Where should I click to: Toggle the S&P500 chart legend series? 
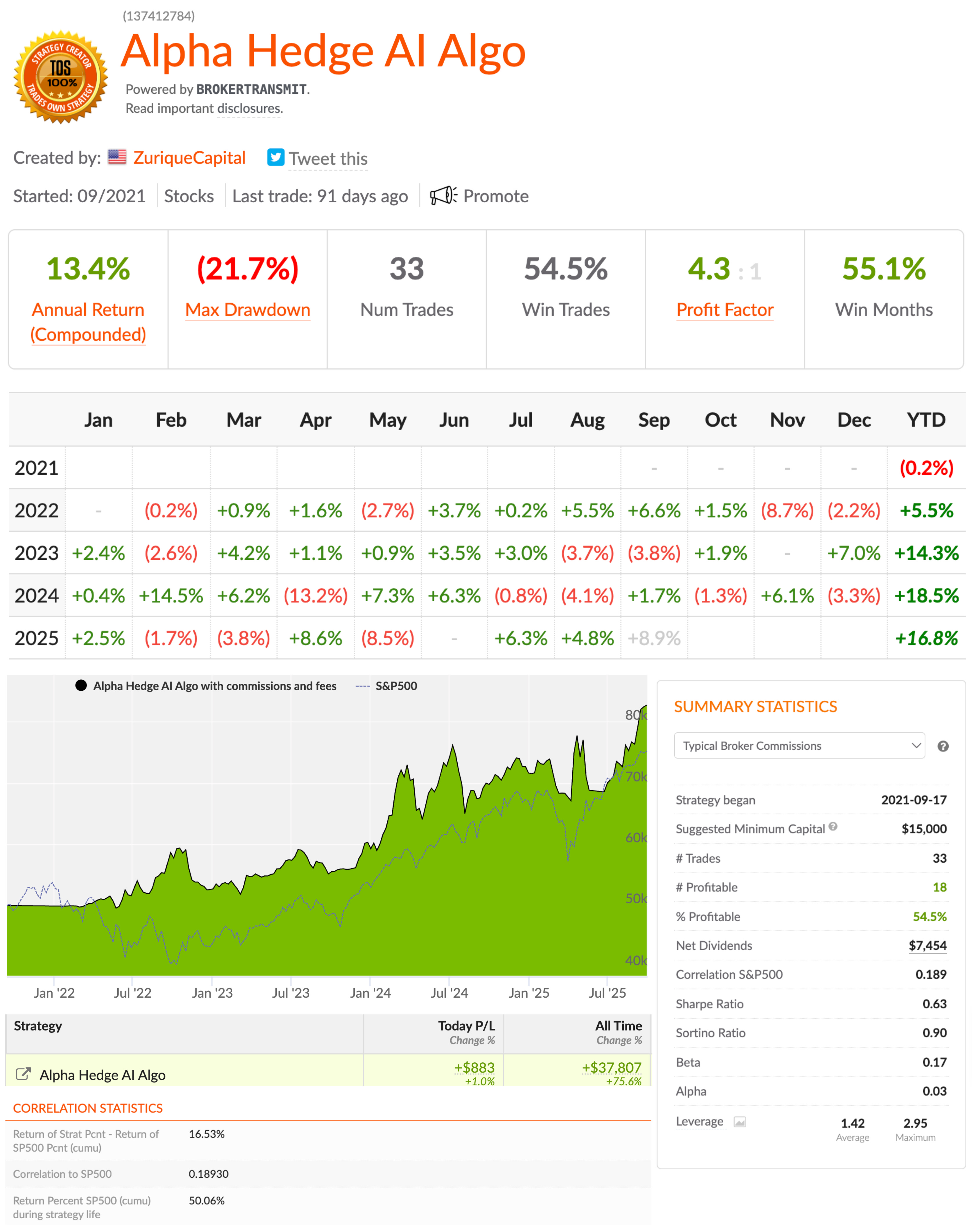(x=395, y=686)
